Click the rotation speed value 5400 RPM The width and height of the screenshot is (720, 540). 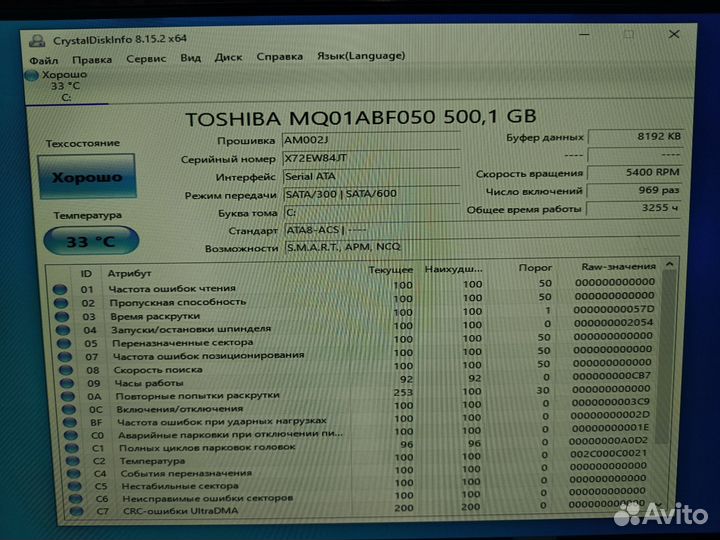[x=635, y=173]
